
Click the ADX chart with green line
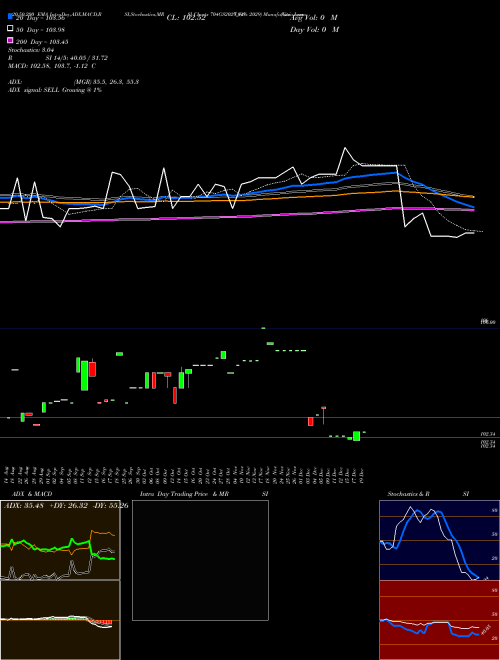[x=60, y=540]
